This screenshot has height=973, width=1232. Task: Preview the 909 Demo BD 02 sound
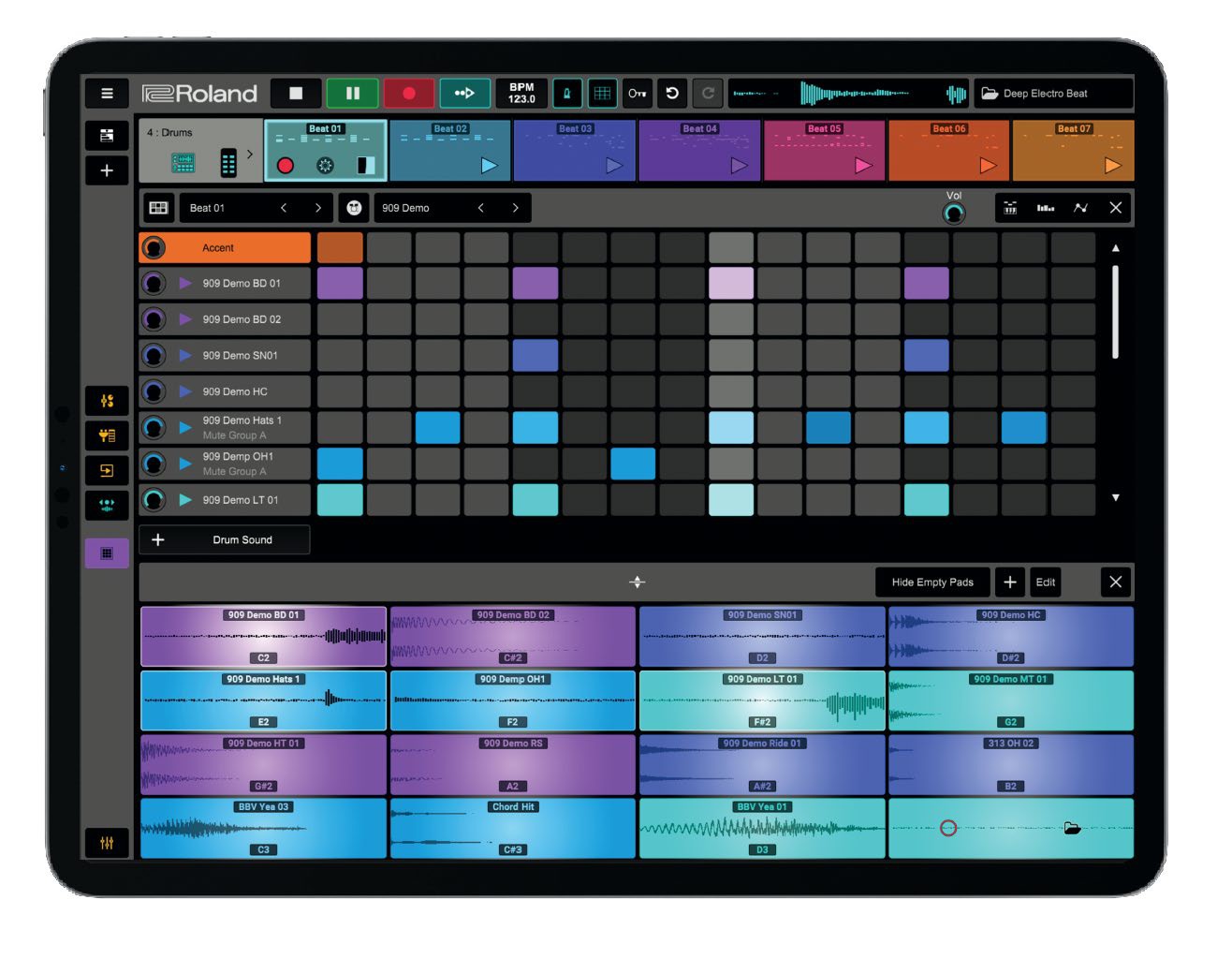point(185,319)
